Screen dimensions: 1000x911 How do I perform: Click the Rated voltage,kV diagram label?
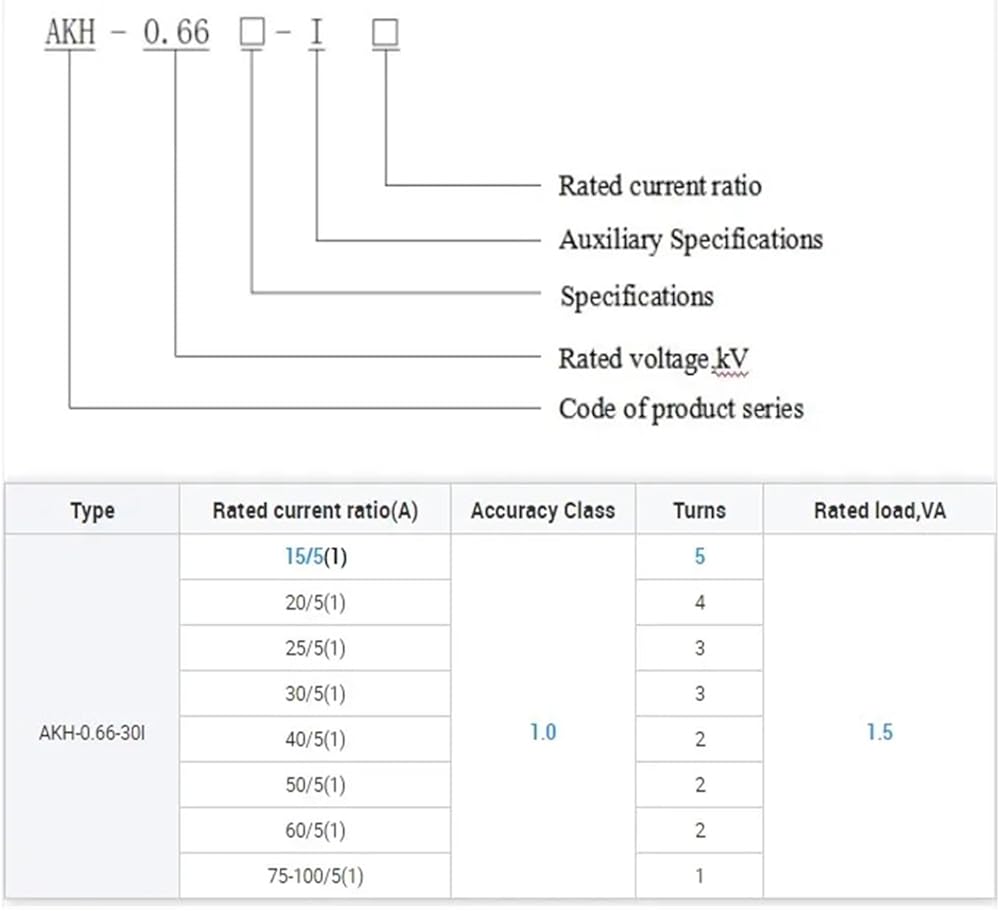(653, 358)
